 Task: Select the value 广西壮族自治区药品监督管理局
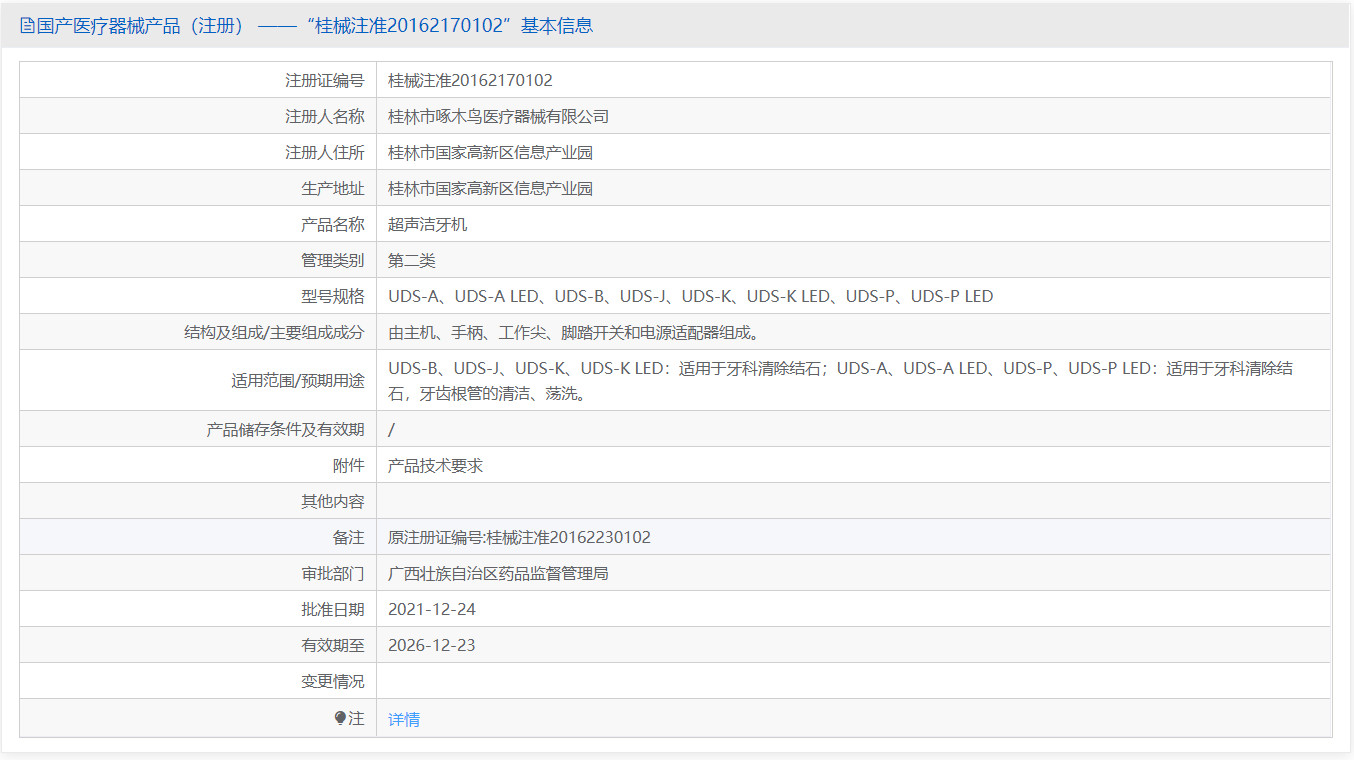tap(498, 573)
